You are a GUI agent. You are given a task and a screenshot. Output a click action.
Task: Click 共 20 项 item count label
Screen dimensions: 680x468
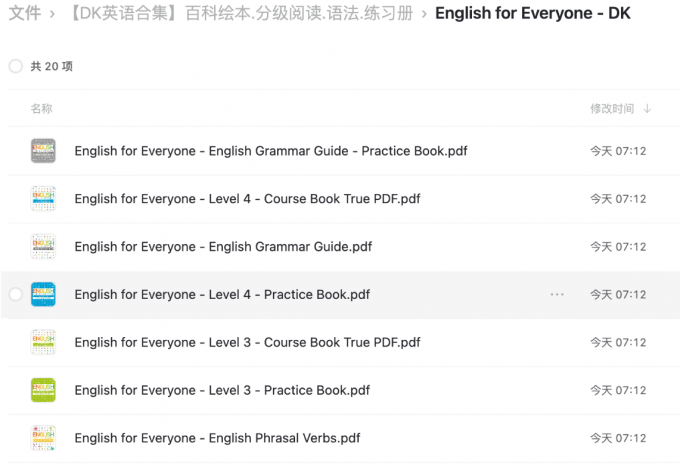(x=52, y=66)
